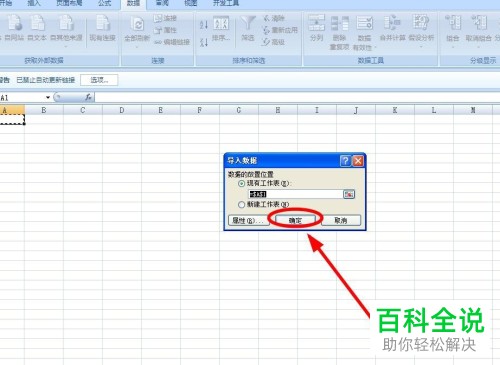Click 清除 (Clear) filter item
Viewport: 500px width, 365px height.
[x=274, y=18]
